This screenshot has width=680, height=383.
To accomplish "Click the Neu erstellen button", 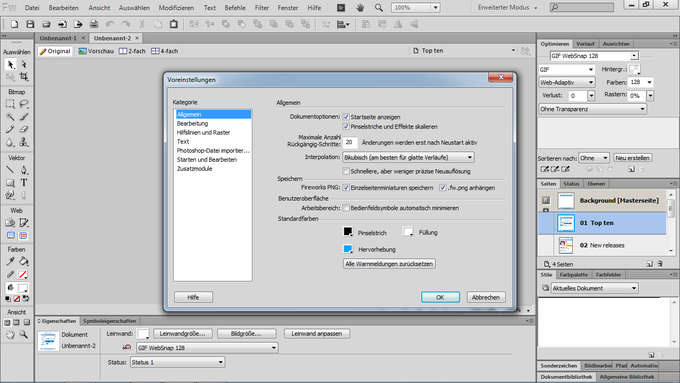I will (632, 158).
